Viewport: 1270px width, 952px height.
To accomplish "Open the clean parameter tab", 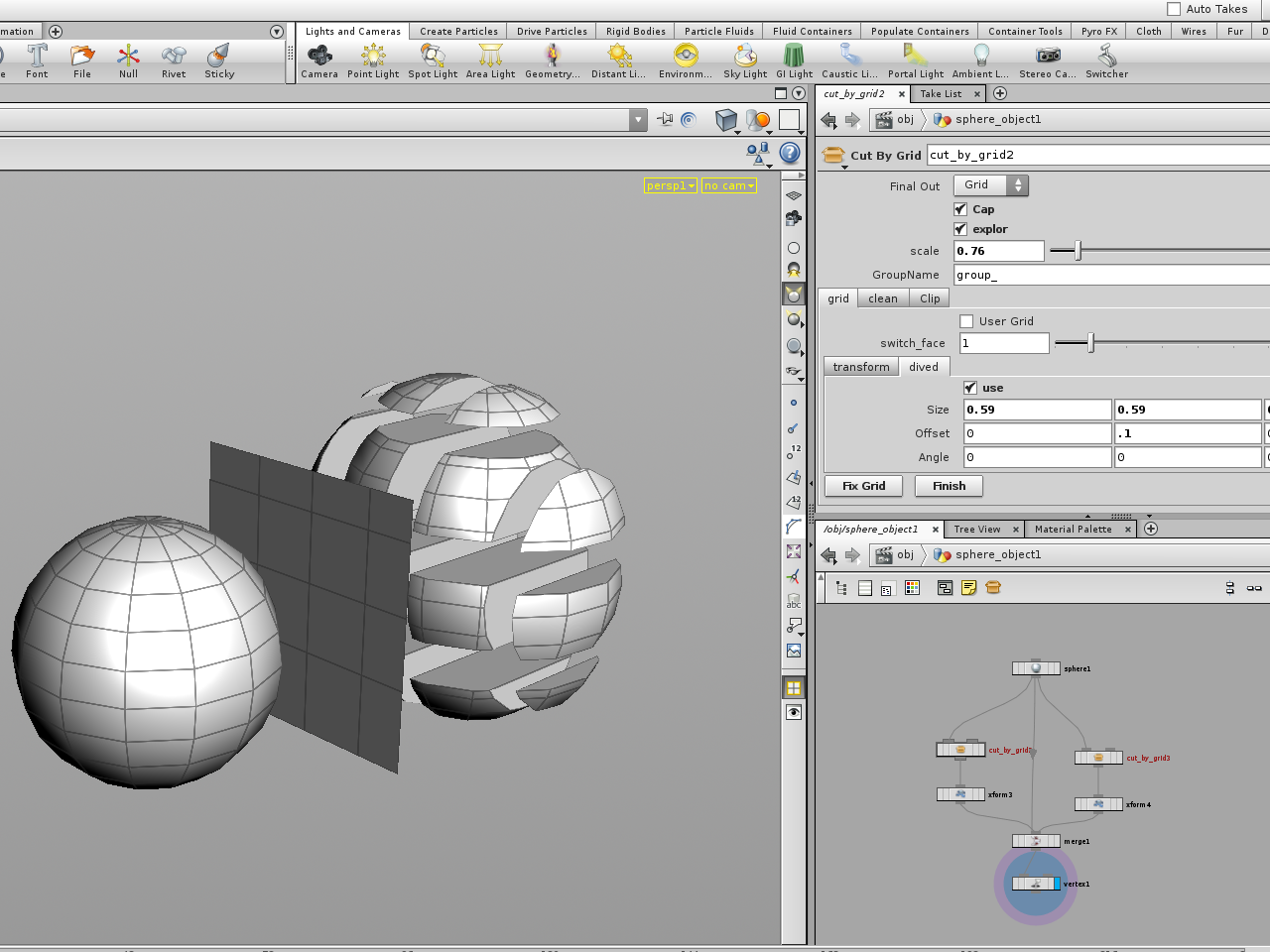I will point(882,298).
